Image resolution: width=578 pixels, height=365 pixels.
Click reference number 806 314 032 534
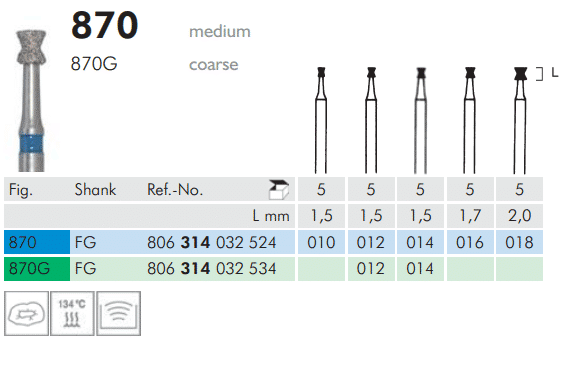coord(212,268)
